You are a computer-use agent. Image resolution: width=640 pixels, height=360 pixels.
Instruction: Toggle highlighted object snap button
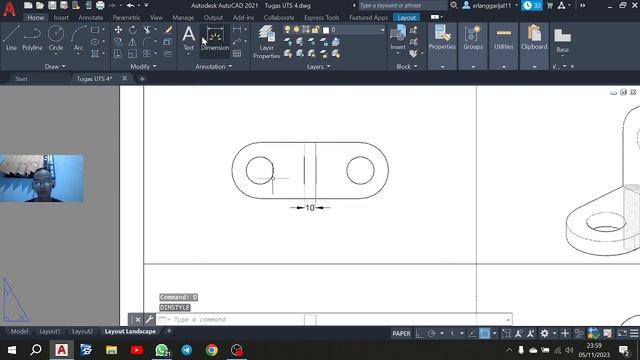484,333
